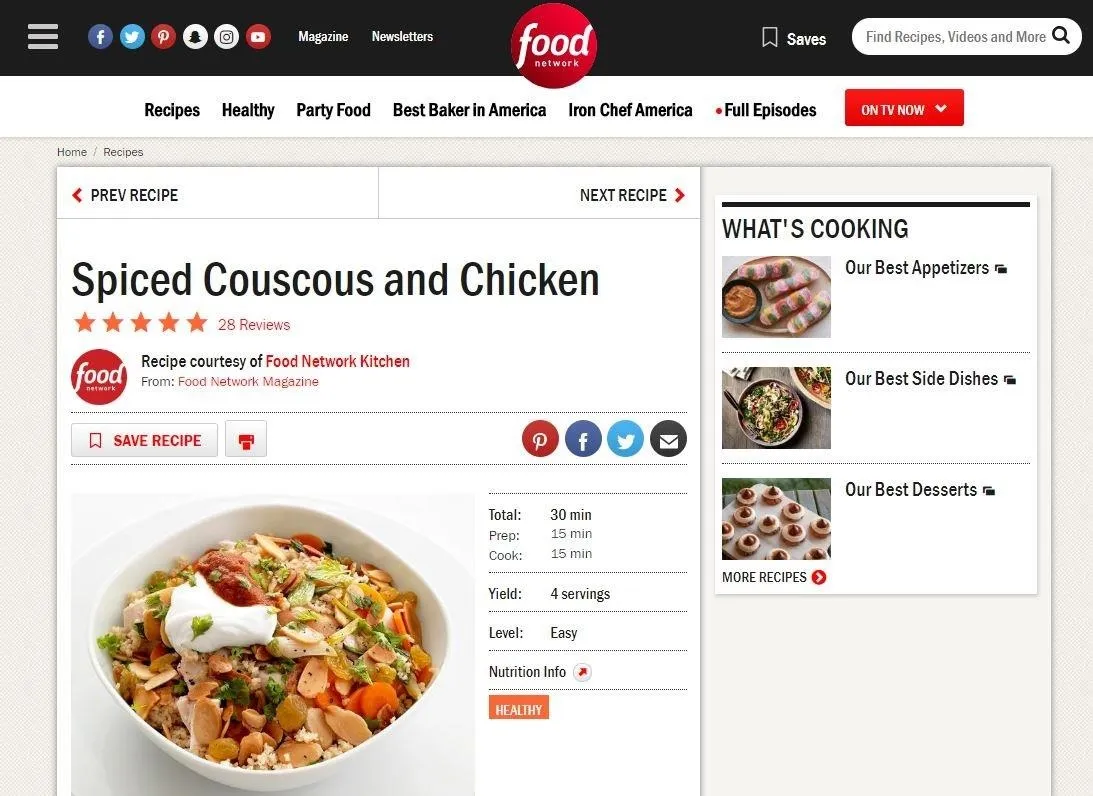This screenshot has height=796, width=1093.
Task: Share recipe by email envelope icon
Action: [x=668, y=439]
